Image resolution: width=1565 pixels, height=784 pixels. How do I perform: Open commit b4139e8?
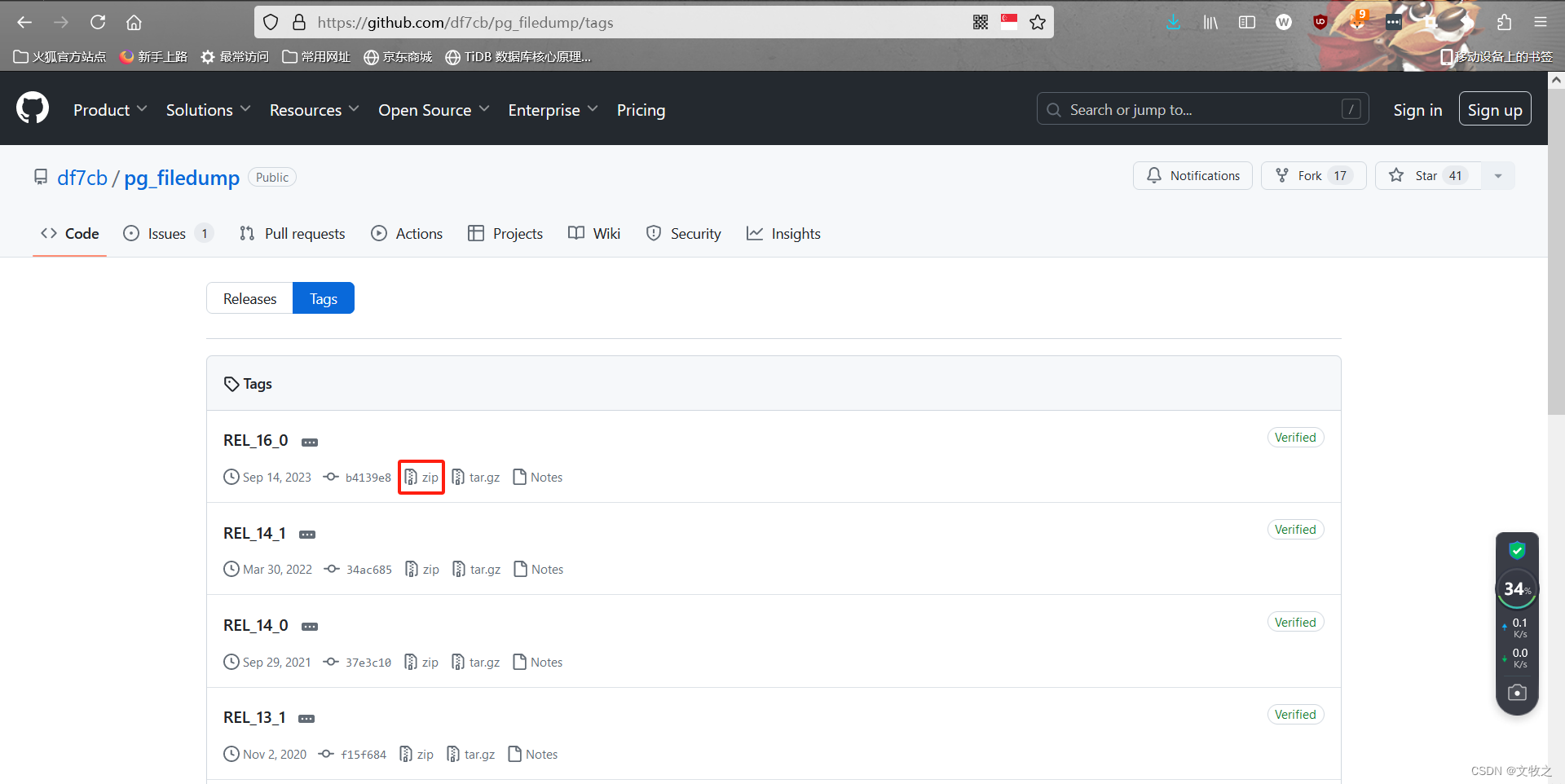[x=358, y=477]
